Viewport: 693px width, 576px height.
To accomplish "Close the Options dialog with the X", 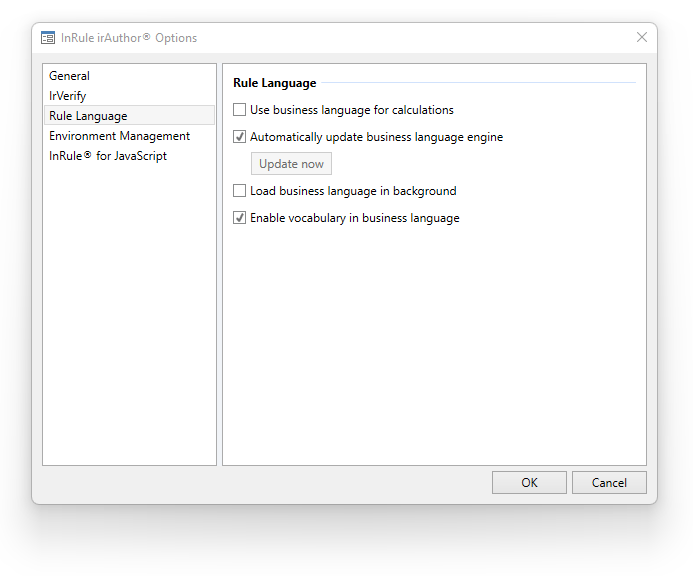I will point(642,37).
